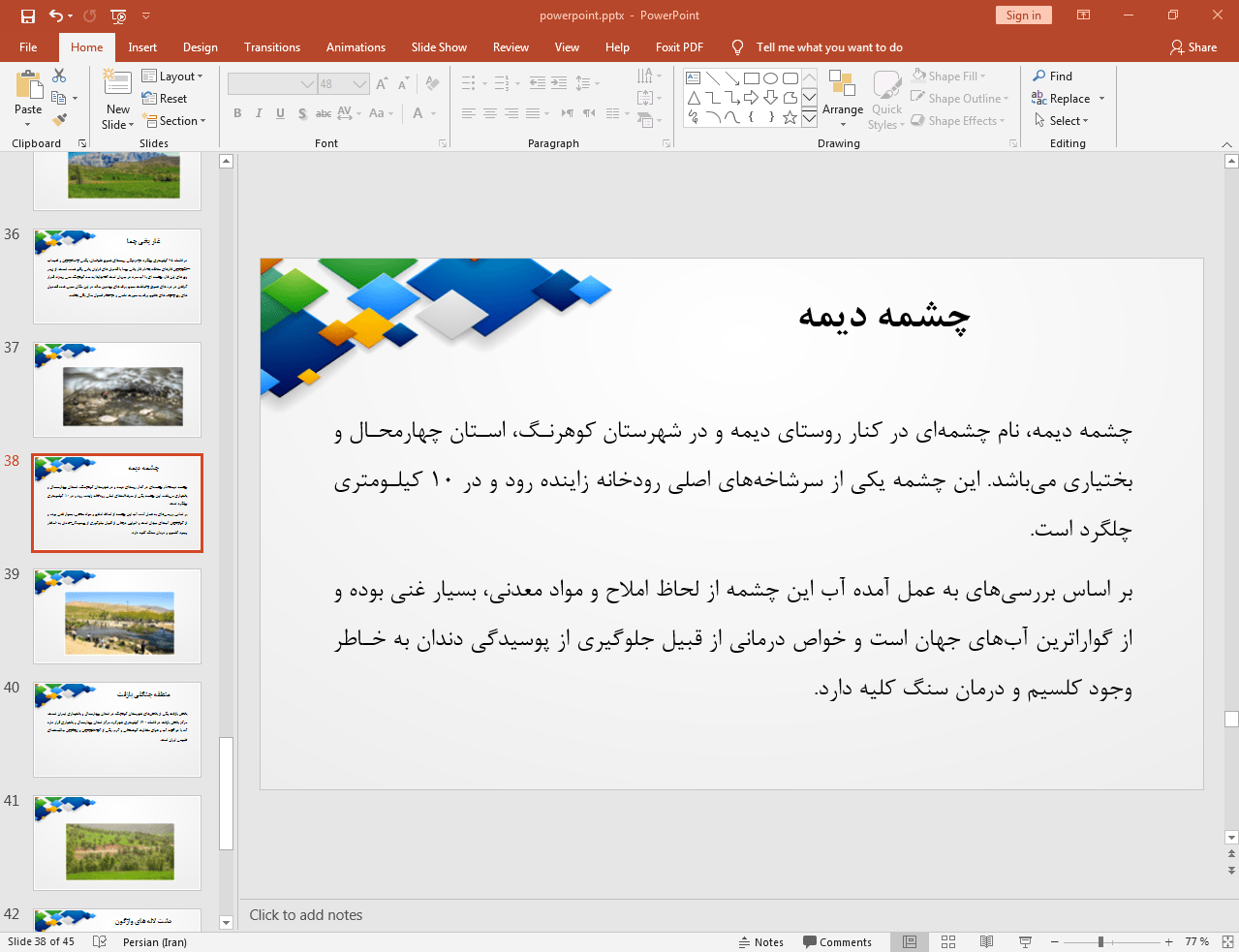Select the Format Painter brush icon
This screenshot has width=1239, height=952.
[59, 120]
